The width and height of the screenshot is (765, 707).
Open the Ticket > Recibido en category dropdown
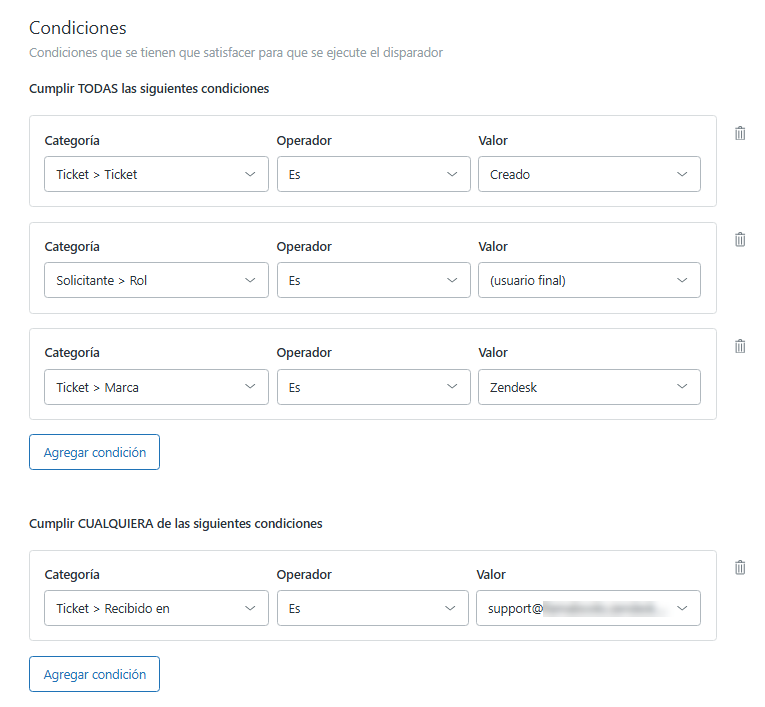[156, 608]
